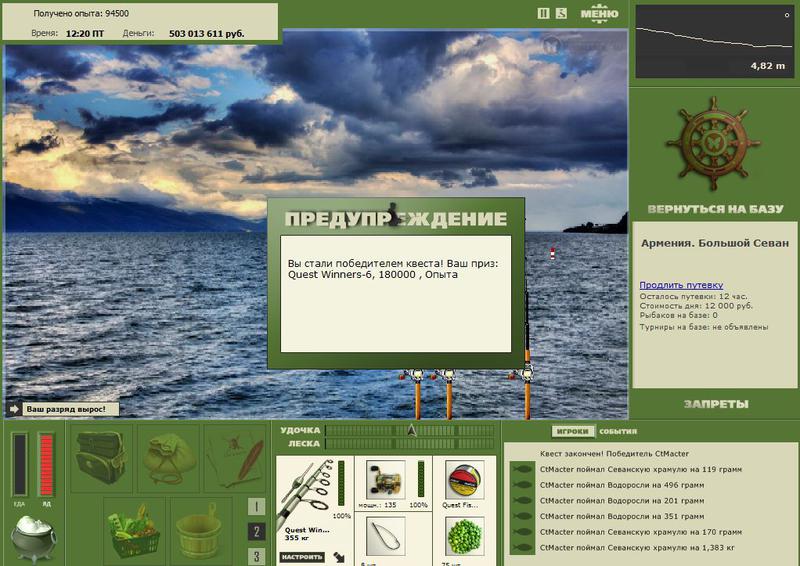
Task: Click the S icon next to pause
Action: pyautogui.click(x=561, y=14)
